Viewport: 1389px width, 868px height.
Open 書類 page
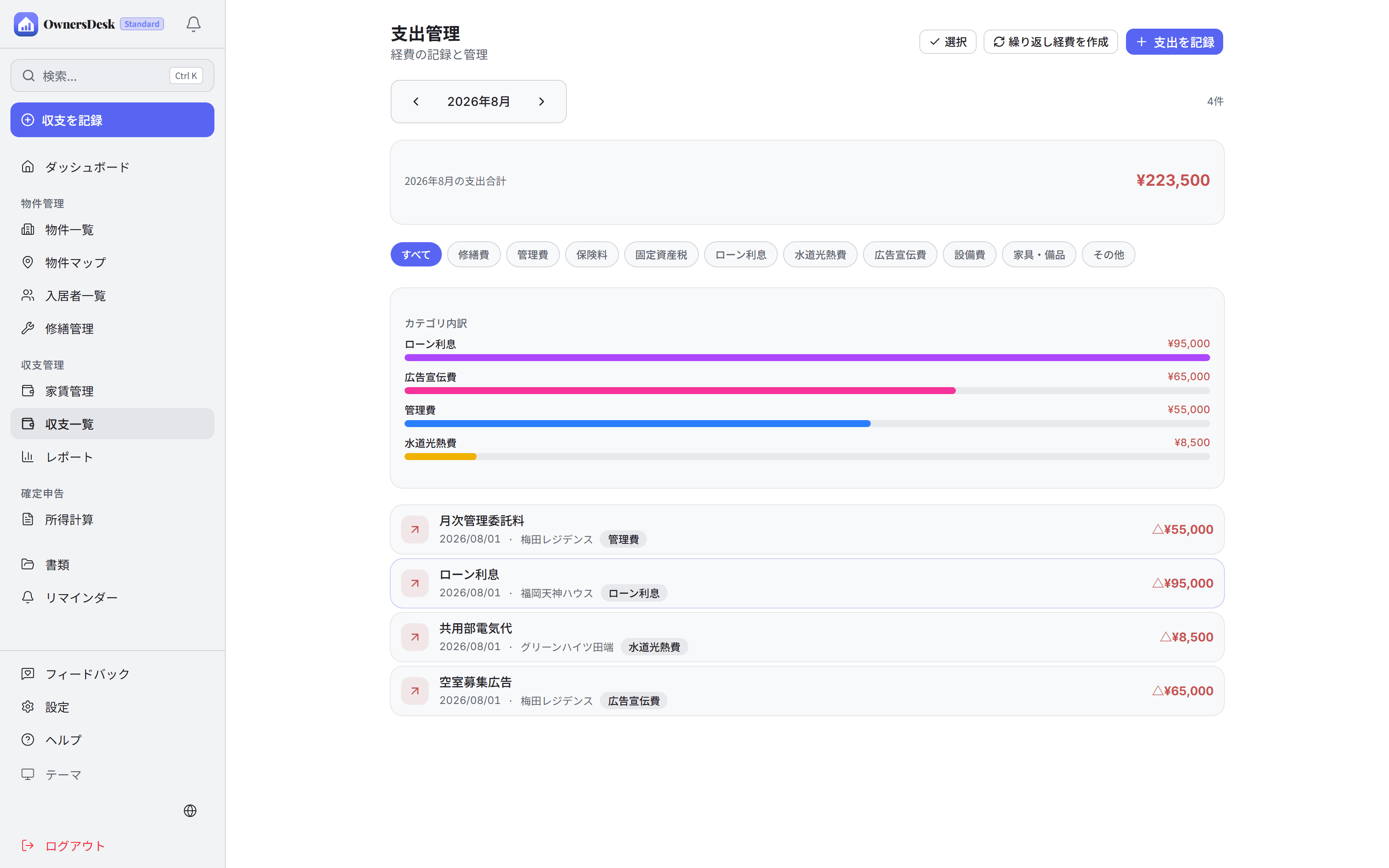(x=112, y=564)
